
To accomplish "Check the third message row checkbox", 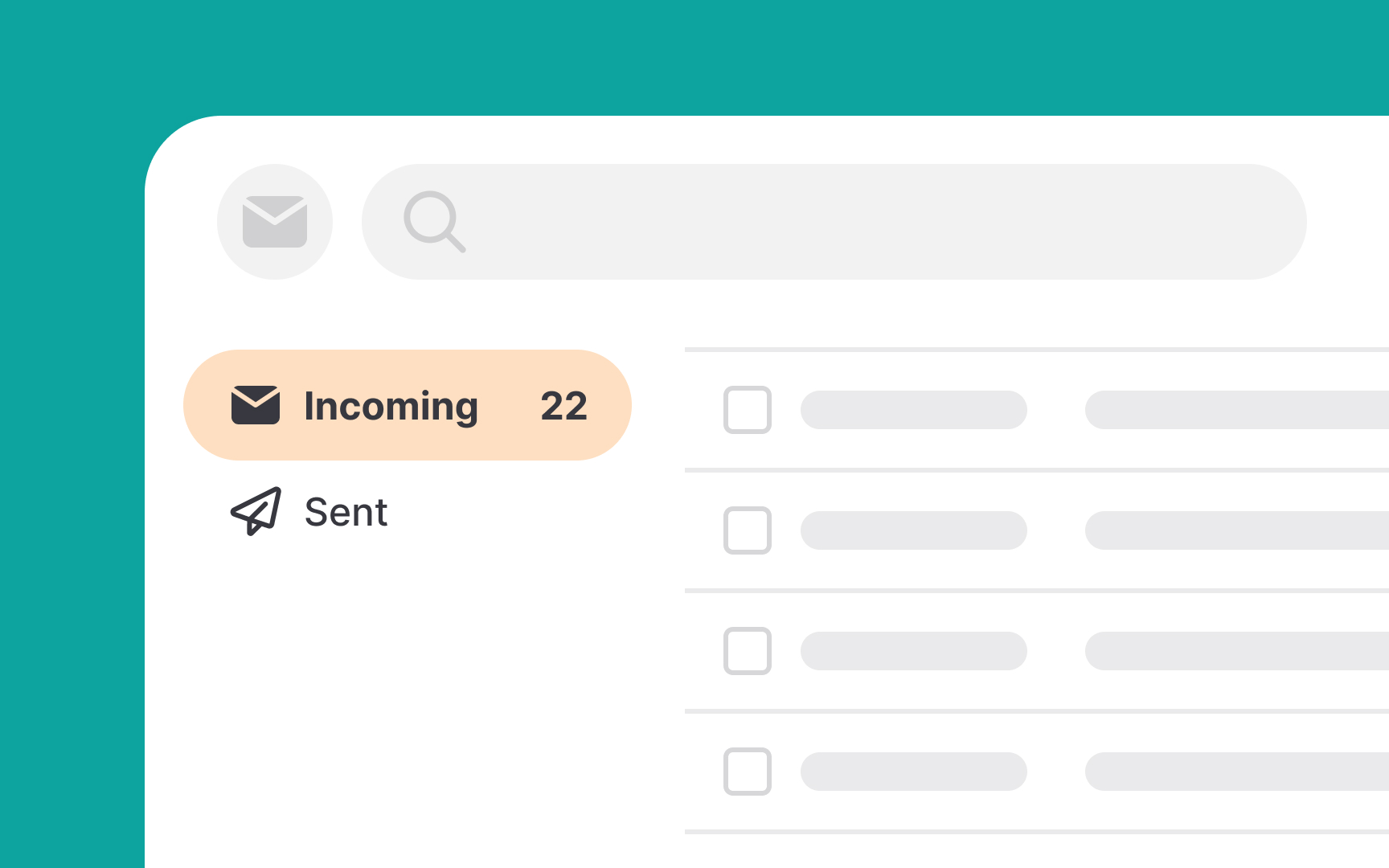I will tap(748, 651).
